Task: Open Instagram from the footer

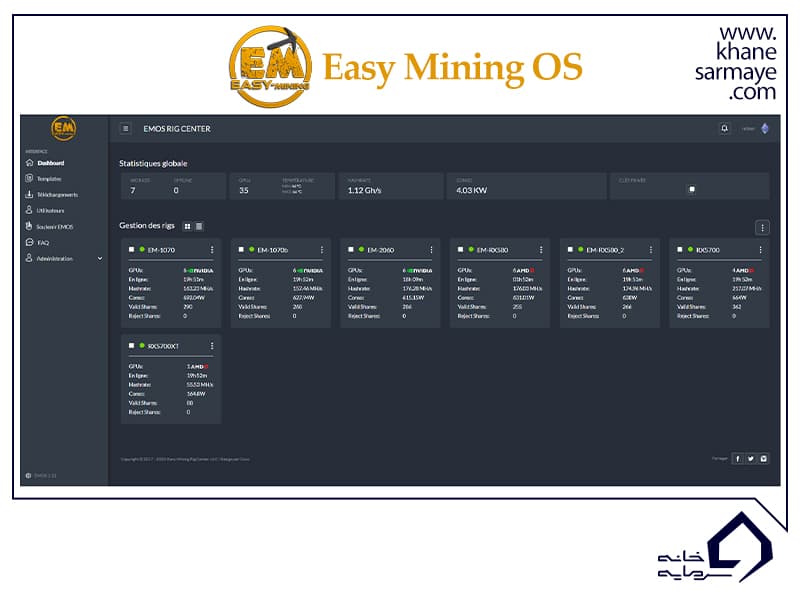Action: click(763, 459)
